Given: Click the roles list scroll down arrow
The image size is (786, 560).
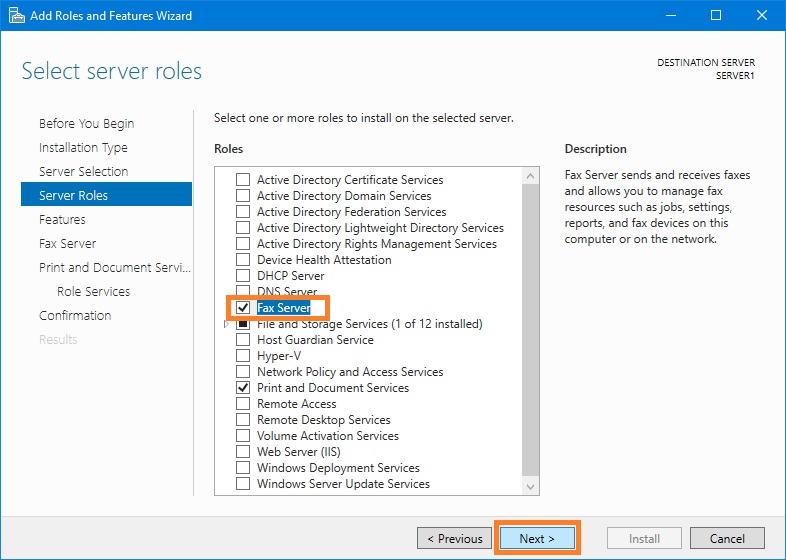Looking at the screenshot, I should (530, 487).
